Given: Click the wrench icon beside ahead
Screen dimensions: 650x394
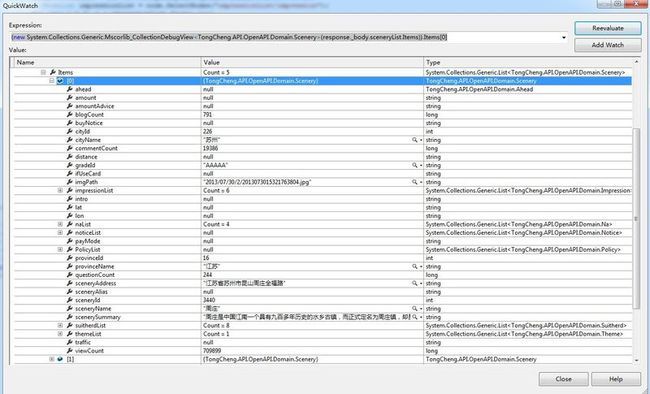Looking at the screenshot, I should tap(69, 89).
